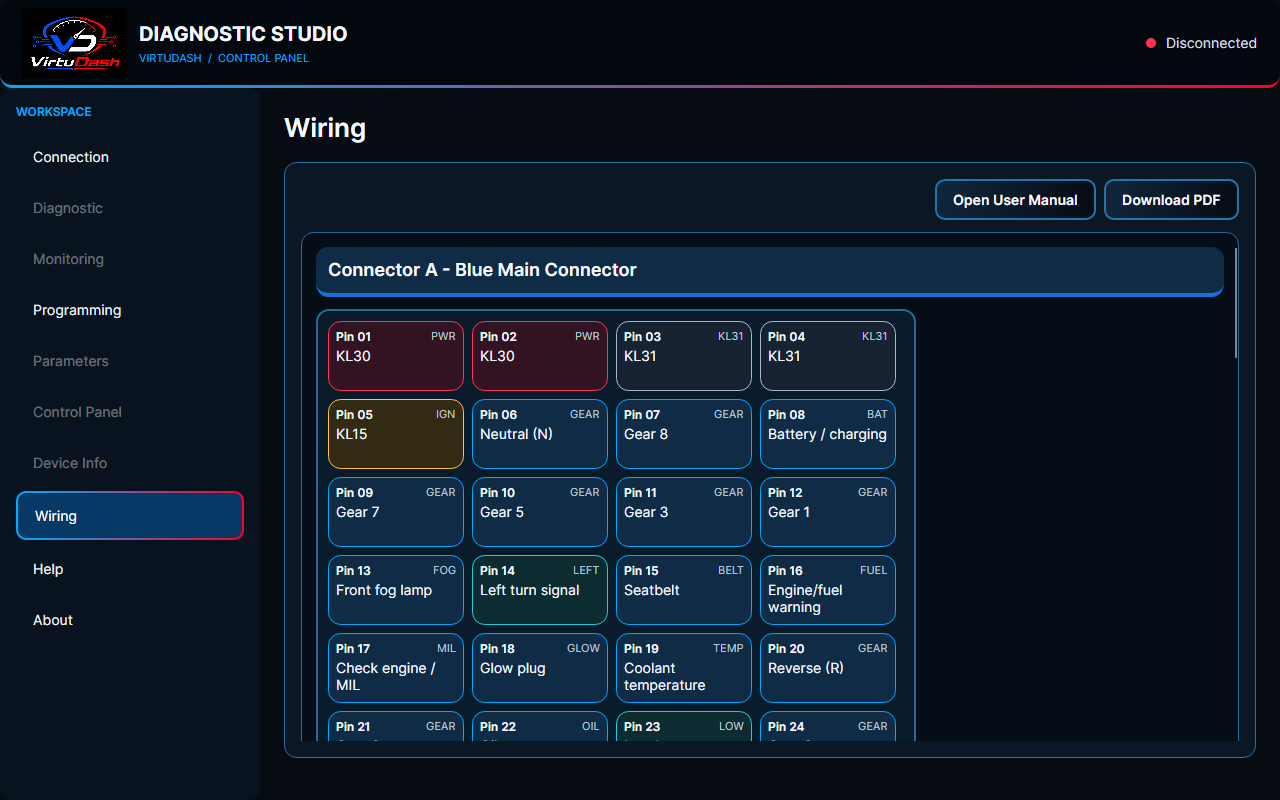Image resolution: width=1280 pixels, height=800 pixels.
Task: Select the Pin 04 KL31 card
Action: pos(828,356)
